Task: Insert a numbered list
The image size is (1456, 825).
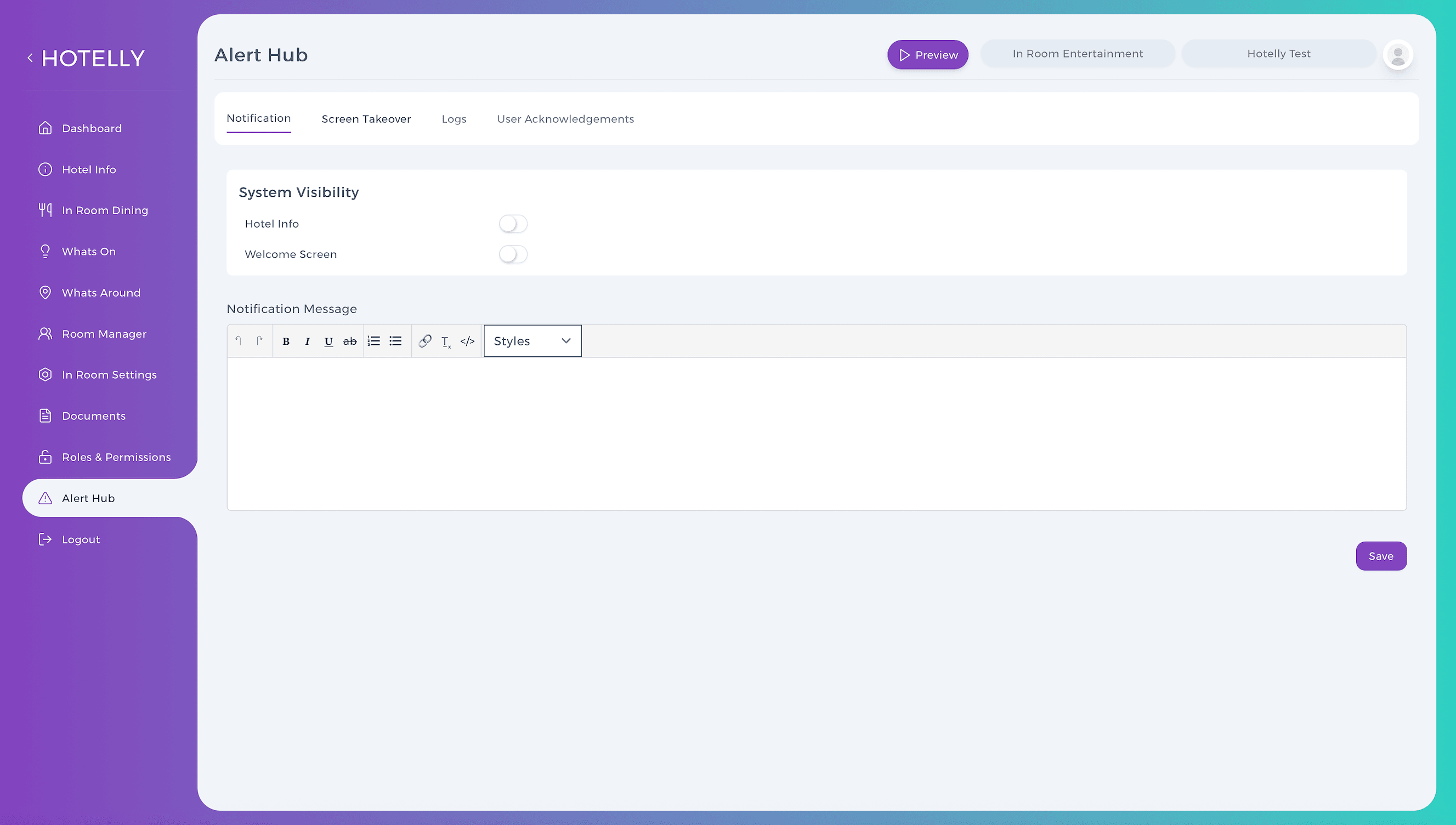Action: pyautogui.click(x=373, y=341)
